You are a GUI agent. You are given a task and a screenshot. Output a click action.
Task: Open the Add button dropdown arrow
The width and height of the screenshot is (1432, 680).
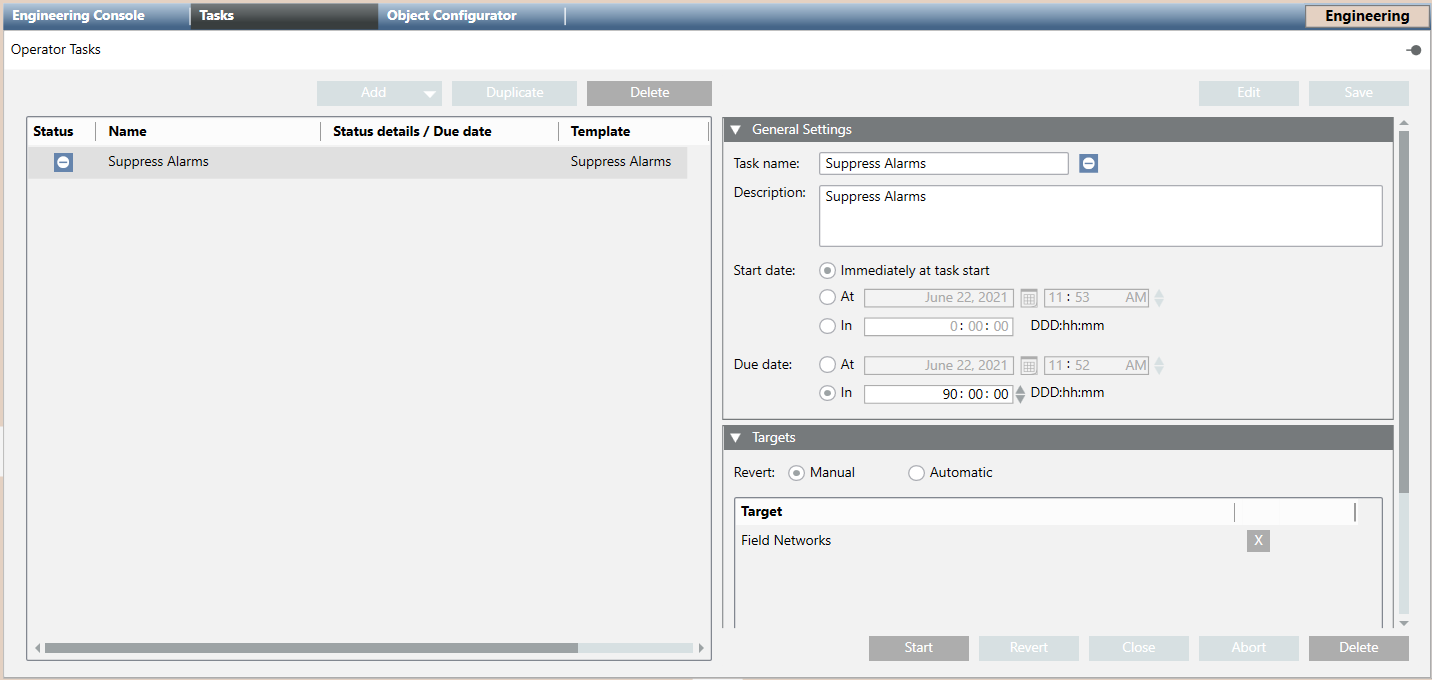click(x=429, y=94)
